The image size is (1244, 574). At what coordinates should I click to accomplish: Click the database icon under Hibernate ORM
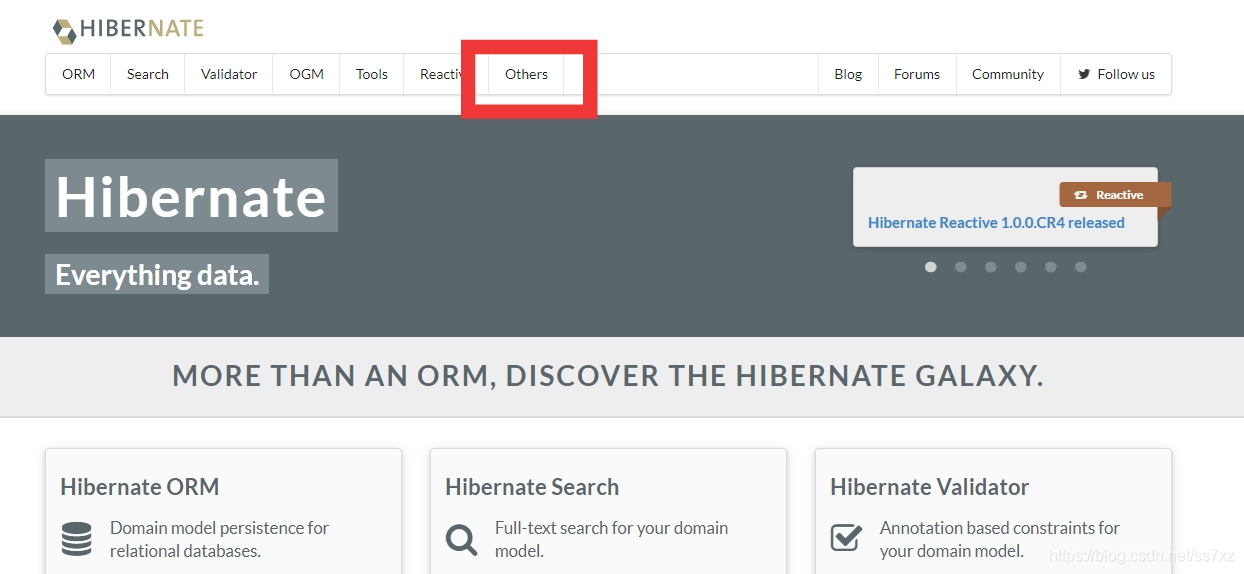coord(76,538)
